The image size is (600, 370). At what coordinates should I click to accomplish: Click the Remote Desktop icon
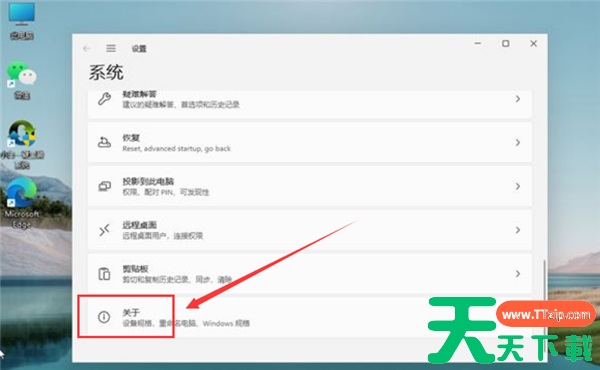[104, 230]
